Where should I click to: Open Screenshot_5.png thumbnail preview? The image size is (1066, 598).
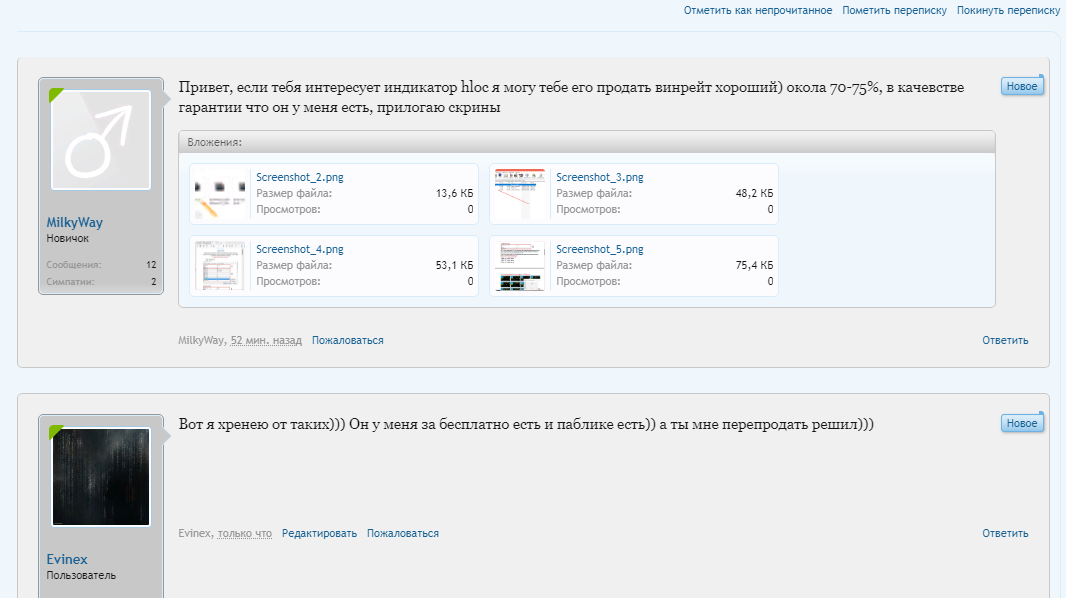[519, 266]
